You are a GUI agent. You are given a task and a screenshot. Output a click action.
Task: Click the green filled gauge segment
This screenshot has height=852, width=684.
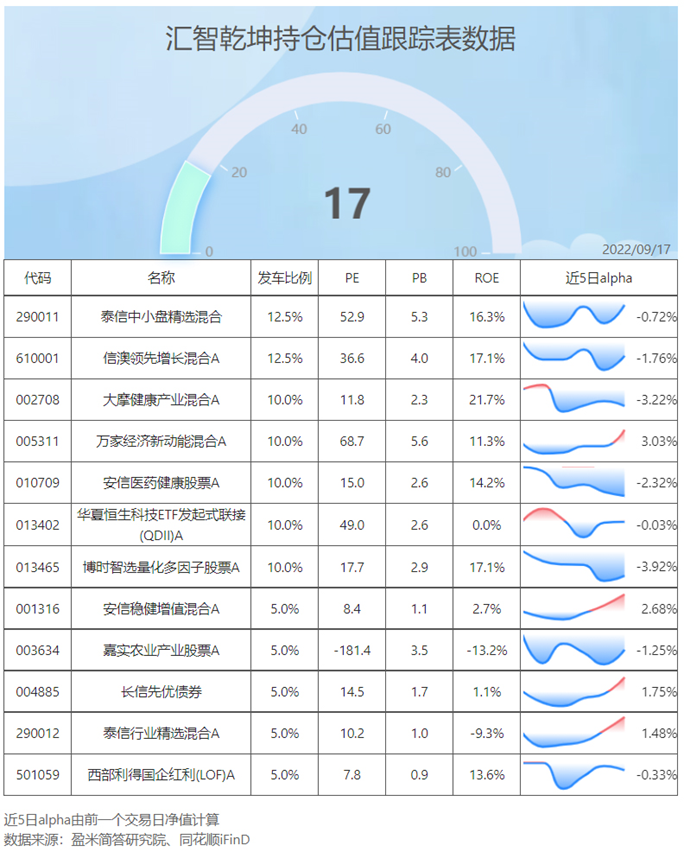click(x=185, y=208)
